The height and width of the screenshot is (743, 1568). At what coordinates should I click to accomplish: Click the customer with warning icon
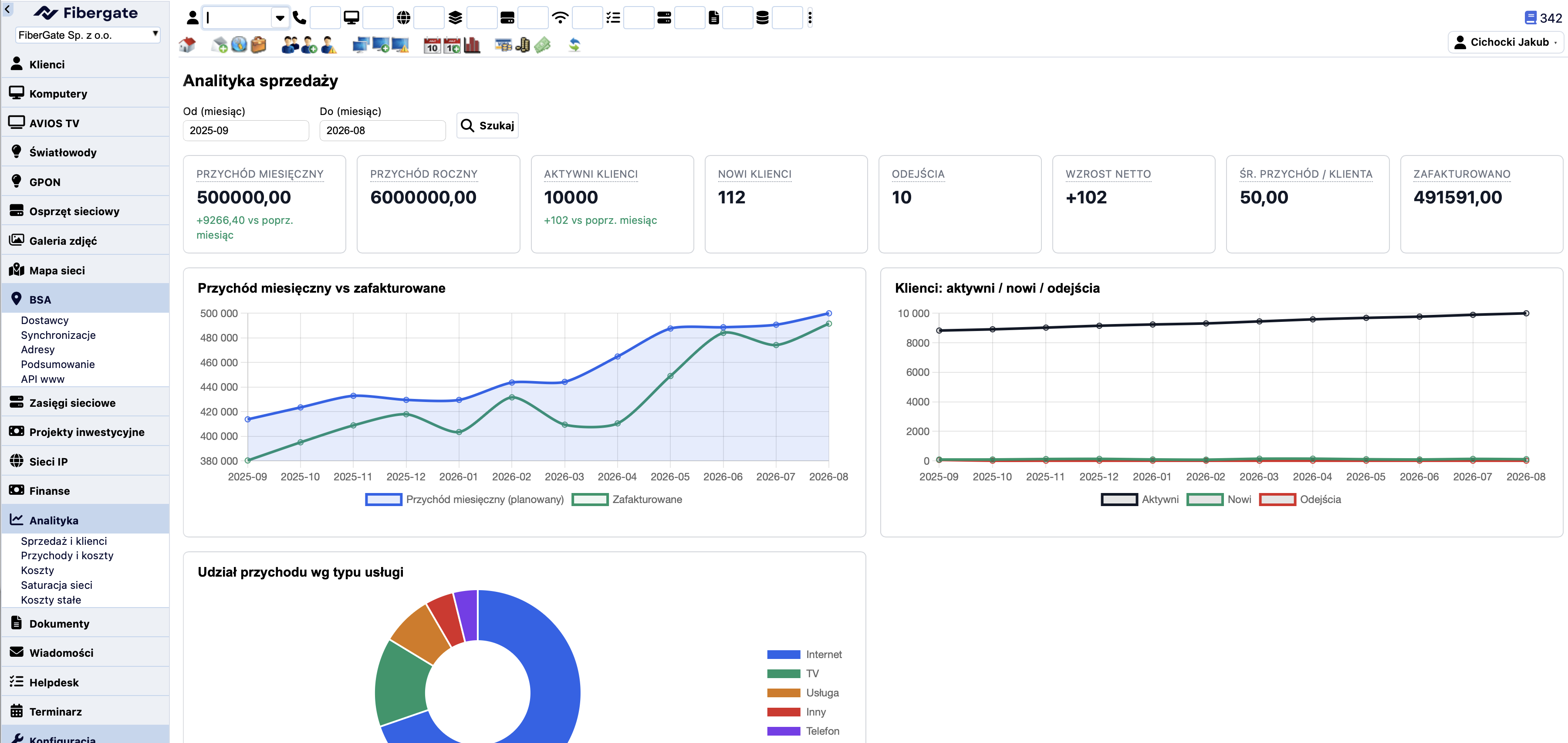[329, 45]
